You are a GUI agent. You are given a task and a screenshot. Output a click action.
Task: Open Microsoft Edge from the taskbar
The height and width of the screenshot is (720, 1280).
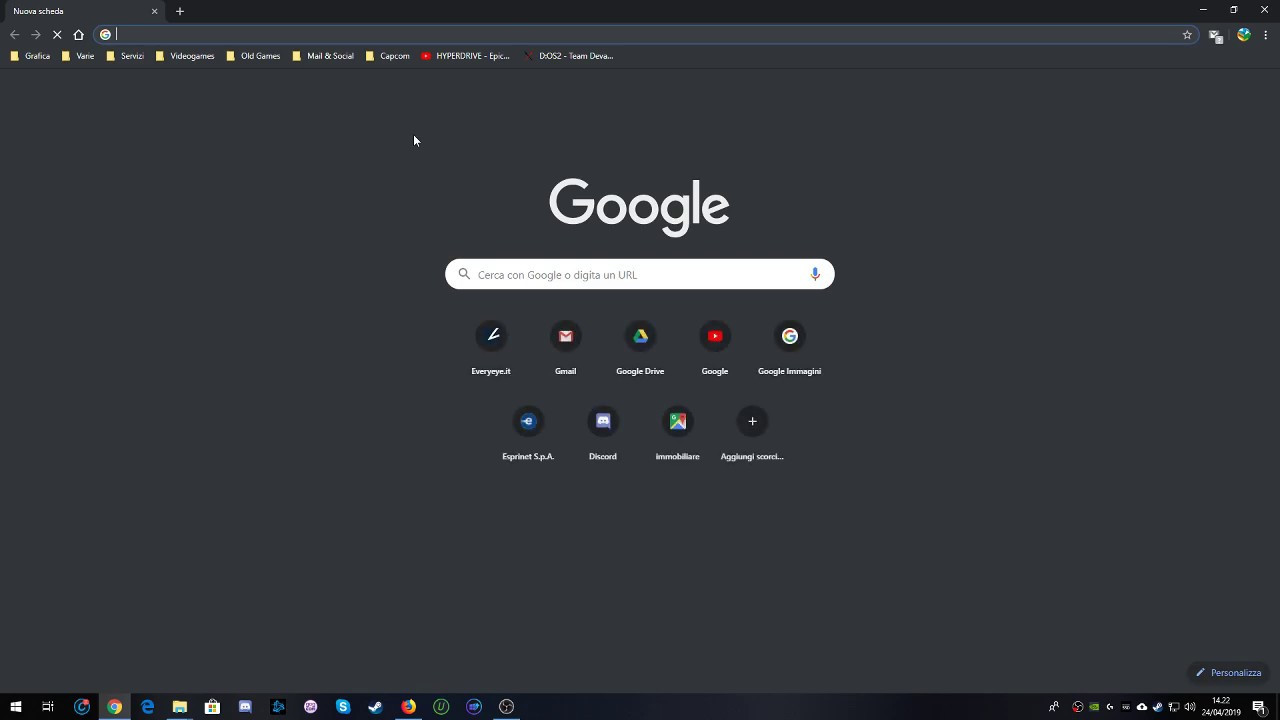tap(147, 707)
